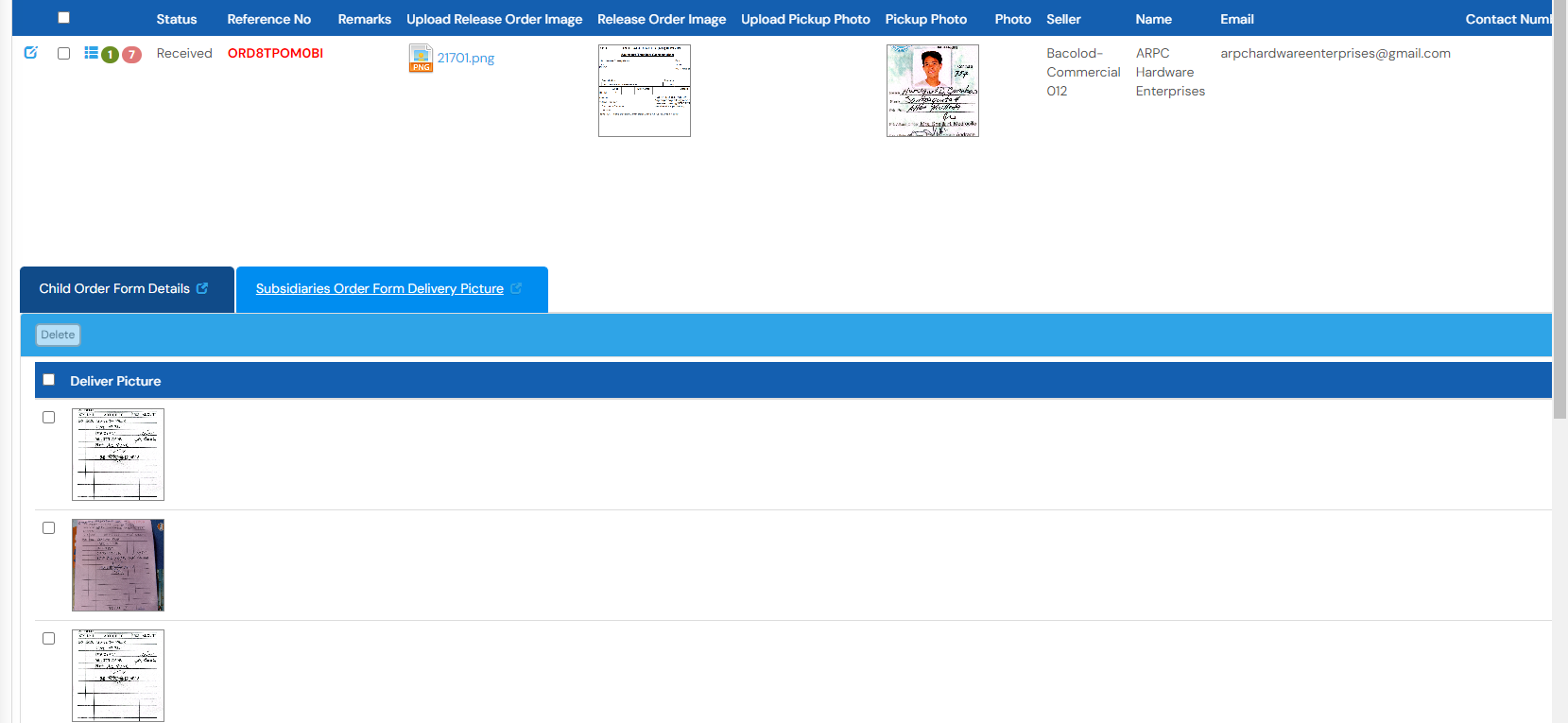Click the red badge showing 7
Screen dimensions: 1568x723
[x=132, y=55]
